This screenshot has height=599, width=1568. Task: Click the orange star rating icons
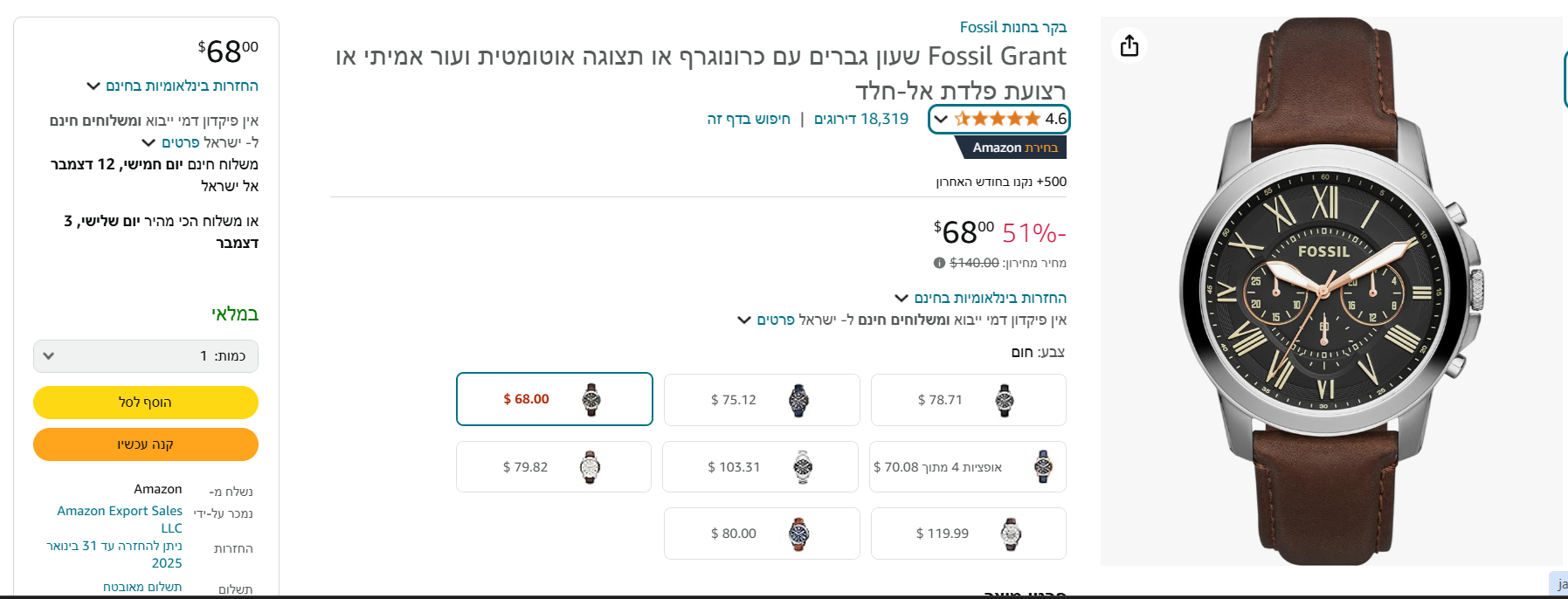[997, 119]
